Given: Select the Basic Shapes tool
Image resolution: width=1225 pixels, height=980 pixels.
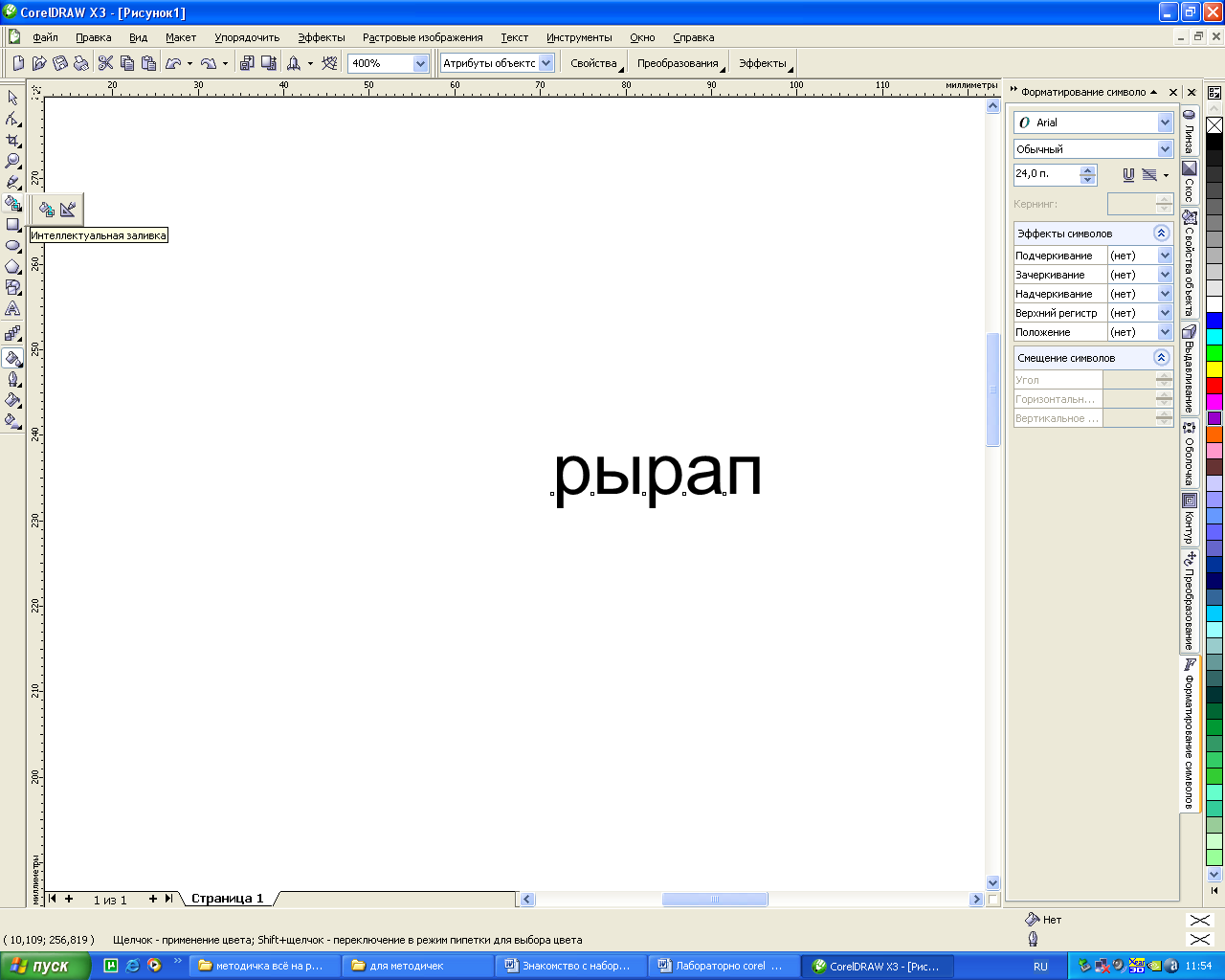Looking at the screenshot, I should (12, 287).
